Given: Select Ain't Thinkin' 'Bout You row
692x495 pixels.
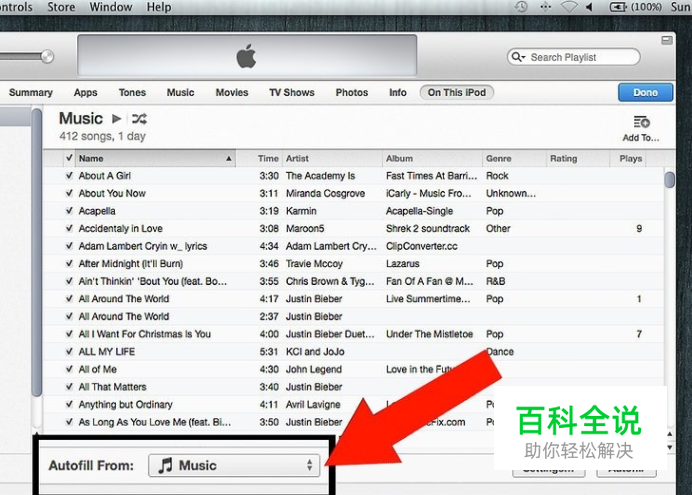Looking at the screenshot, I should click(353, 281).
